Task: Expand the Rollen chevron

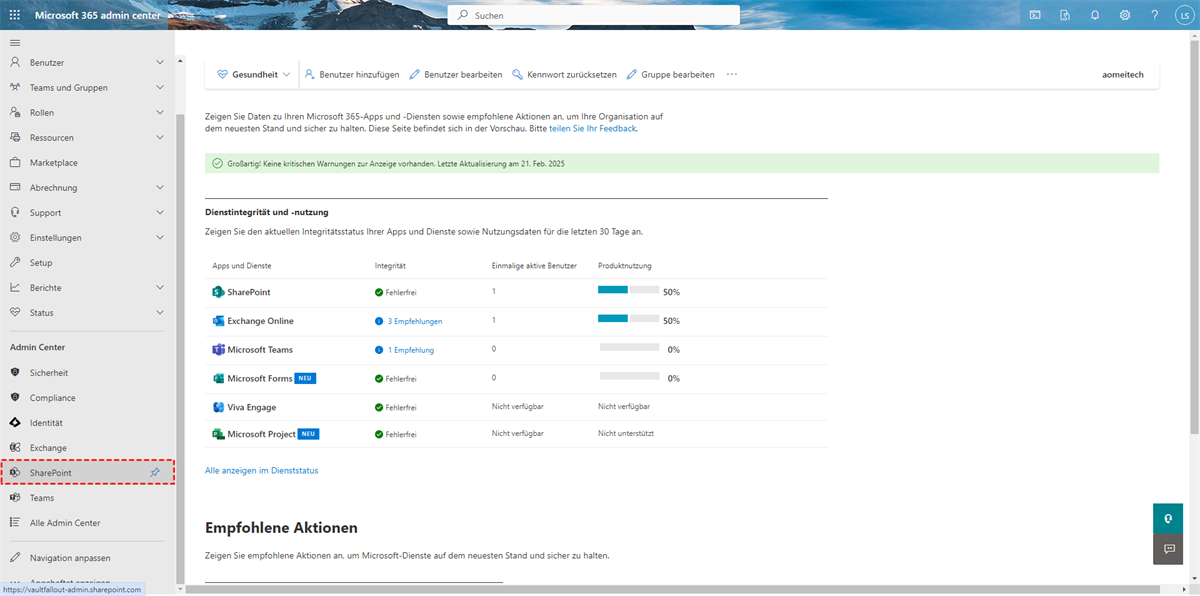Action: [x=160, y=113]
